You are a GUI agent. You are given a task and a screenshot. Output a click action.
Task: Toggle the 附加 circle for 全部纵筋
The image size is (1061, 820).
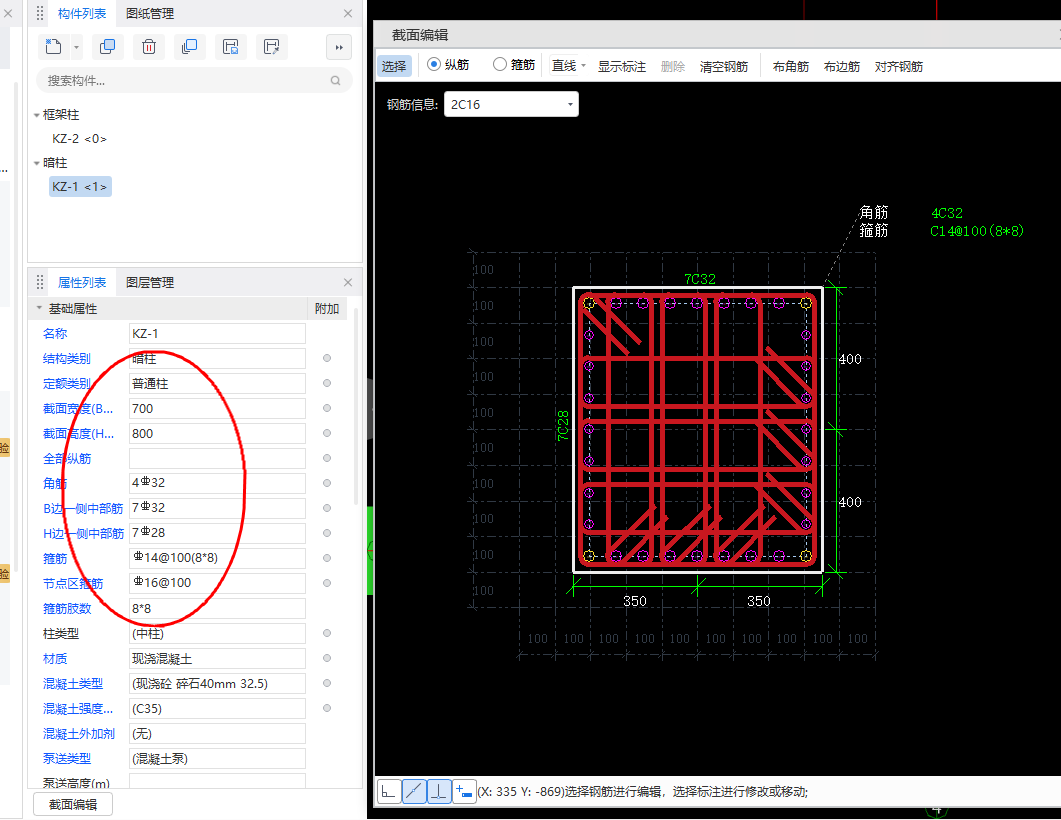pos(327,458)
